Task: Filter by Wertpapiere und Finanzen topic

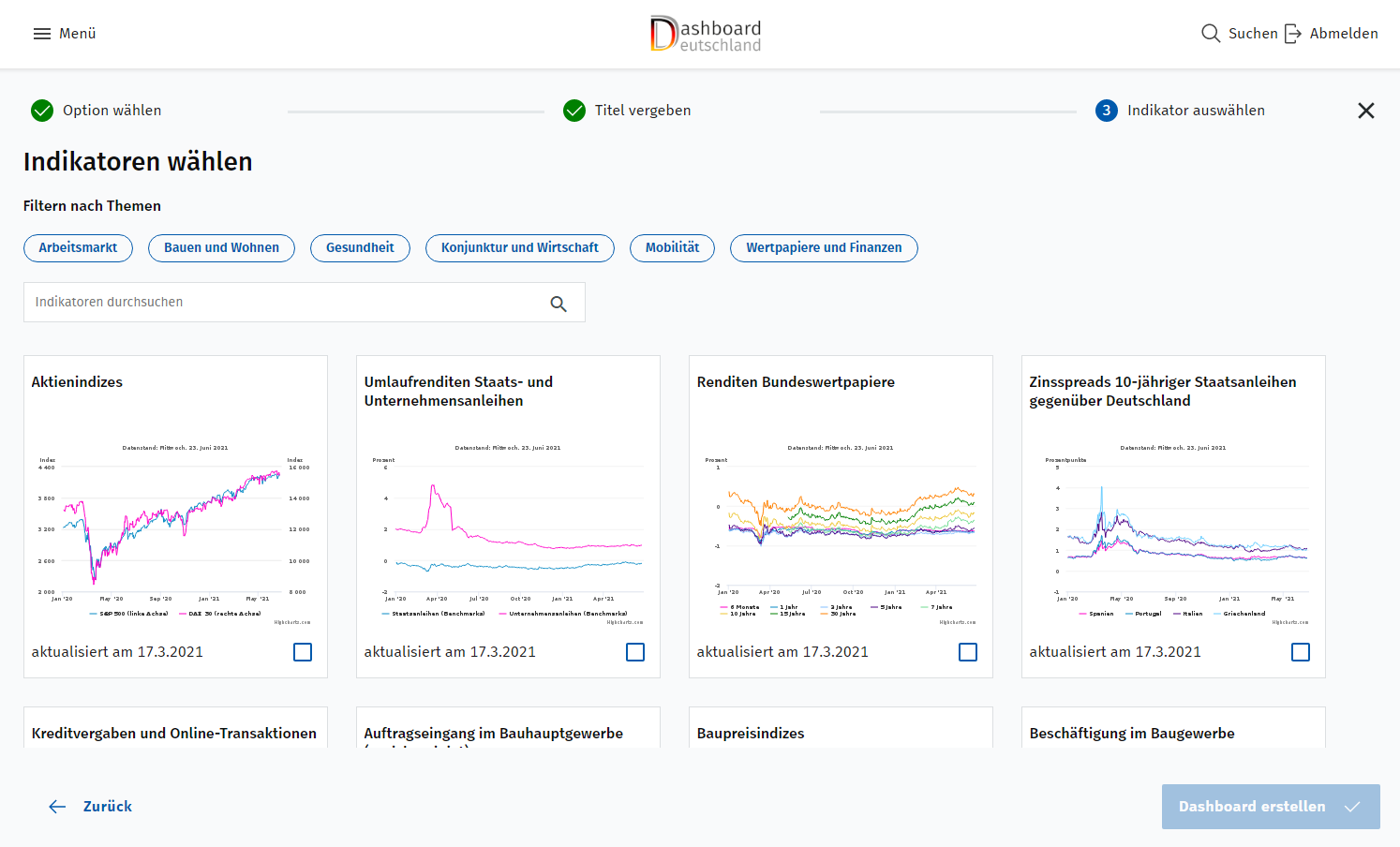Action: click(x=824, y=248)
